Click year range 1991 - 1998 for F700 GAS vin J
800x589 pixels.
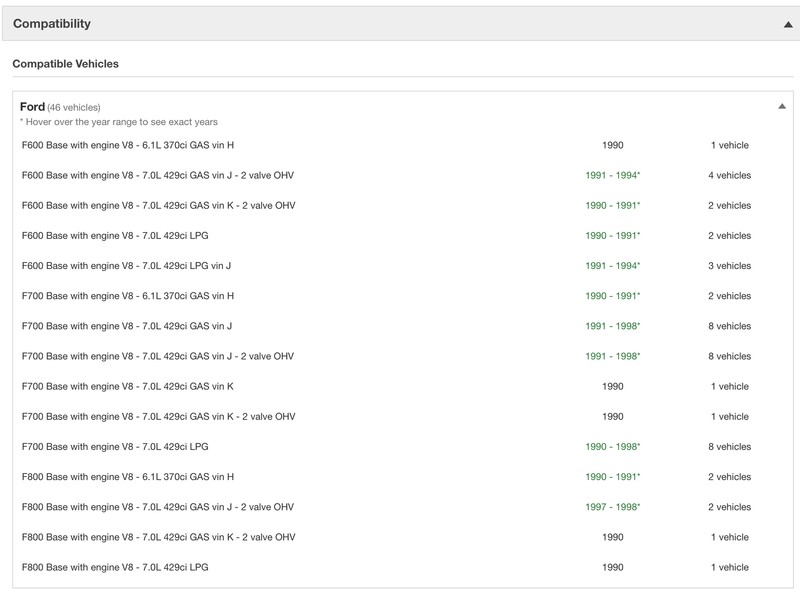pyautogui.click(x=613, y=326)
